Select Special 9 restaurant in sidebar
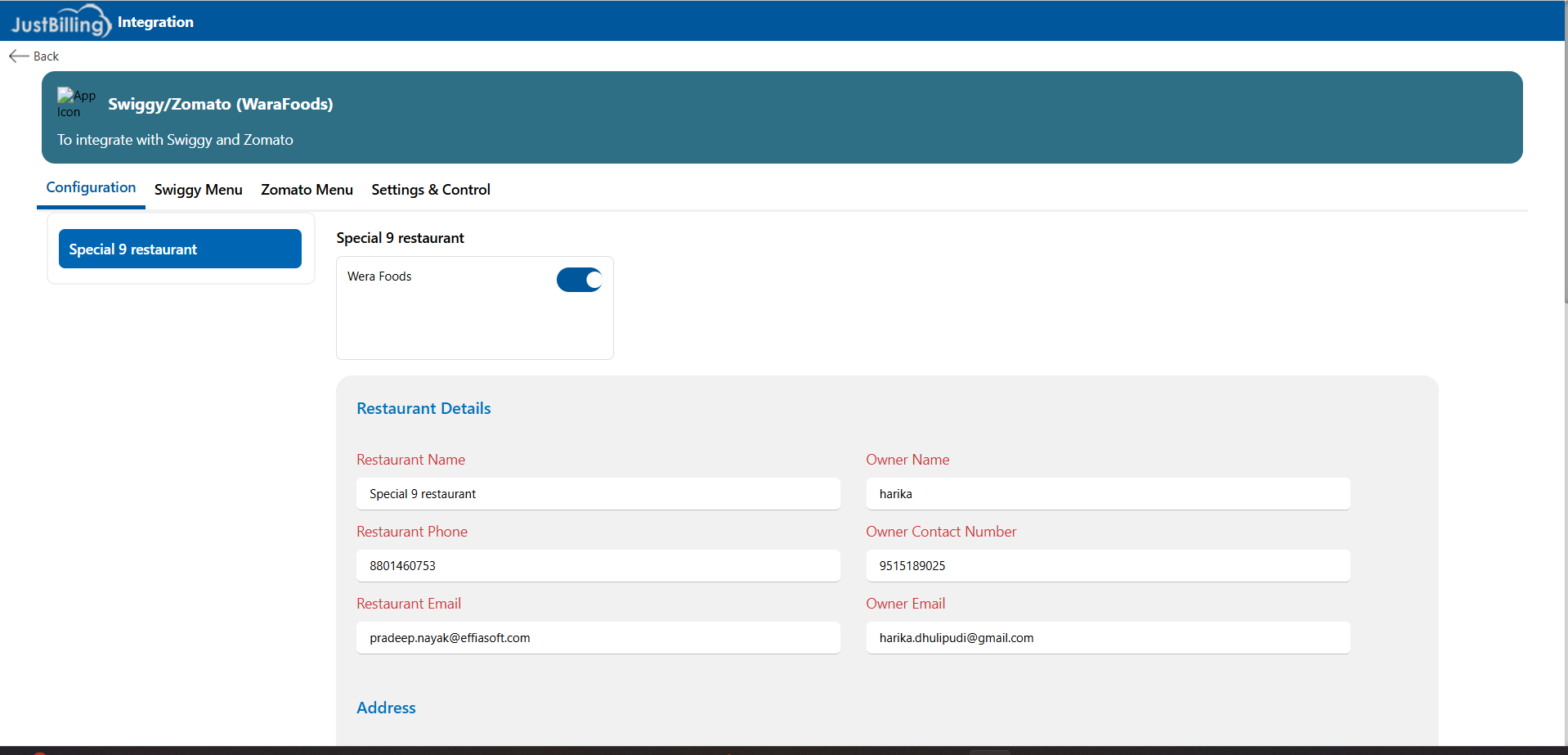 [180, 249]
